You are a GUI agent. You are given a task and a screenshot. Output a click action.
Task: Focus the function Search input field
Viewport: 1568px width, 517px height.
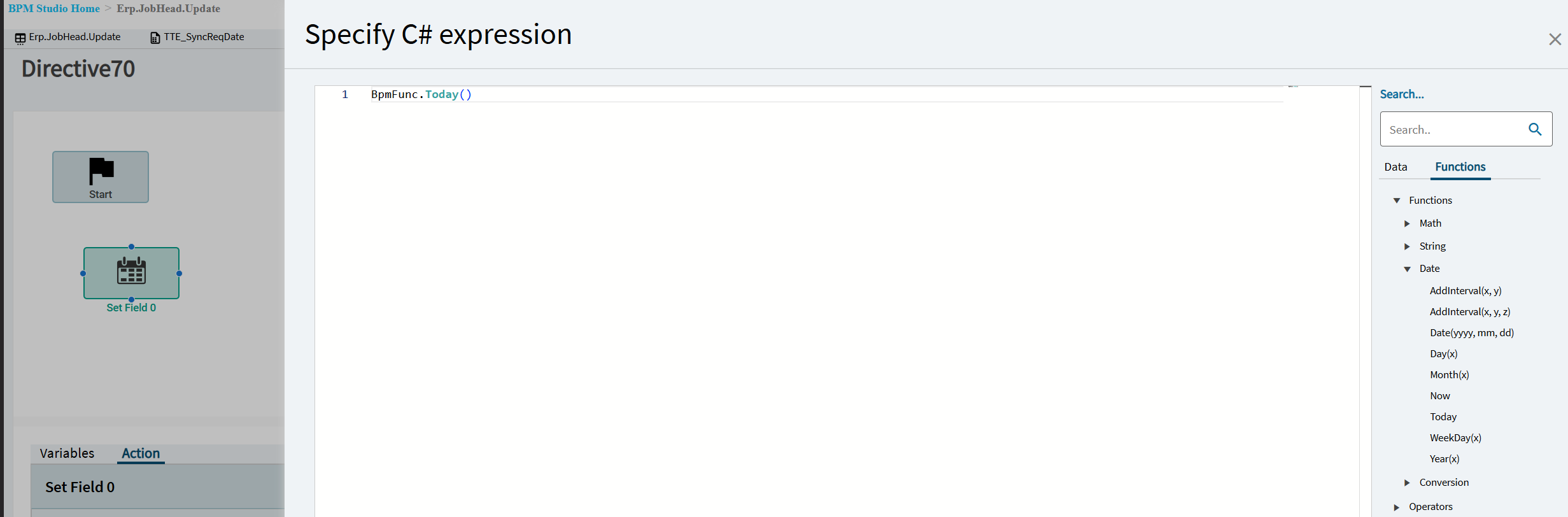[1453, 129]
